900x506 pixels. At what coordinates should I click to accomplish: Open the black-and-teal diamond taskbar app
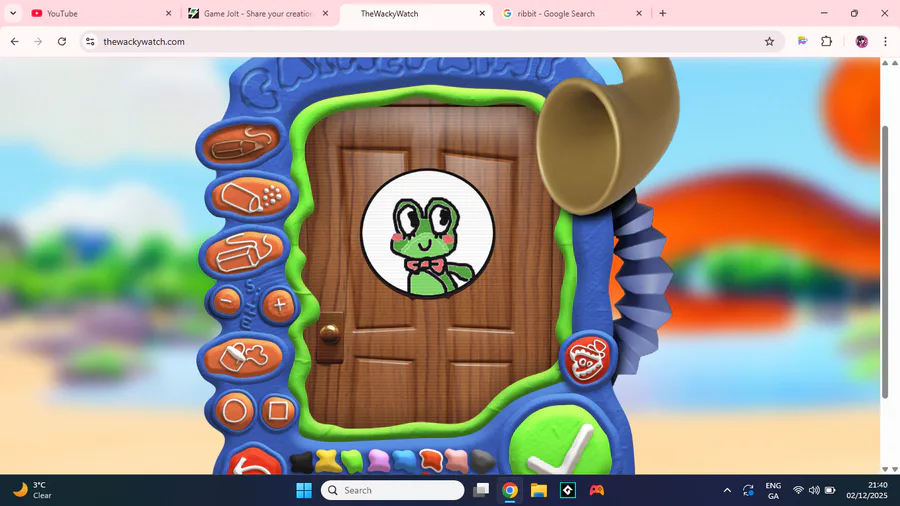[568, 491]
